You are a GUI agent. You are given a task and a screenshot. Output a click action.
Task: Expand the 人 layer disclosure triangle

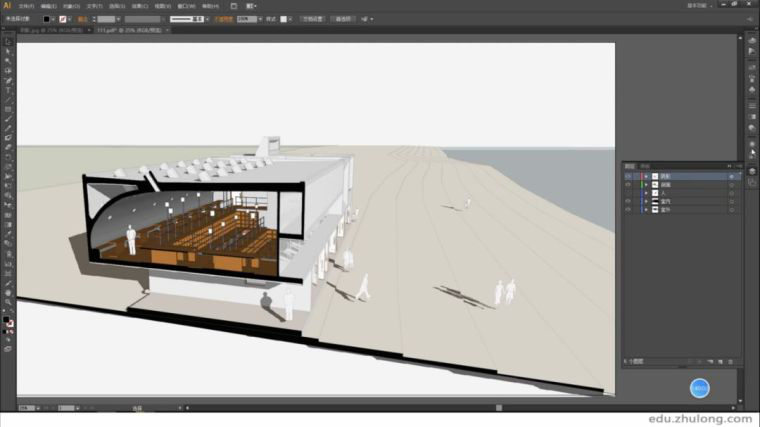pyautogui.click(x=645, y=193)
